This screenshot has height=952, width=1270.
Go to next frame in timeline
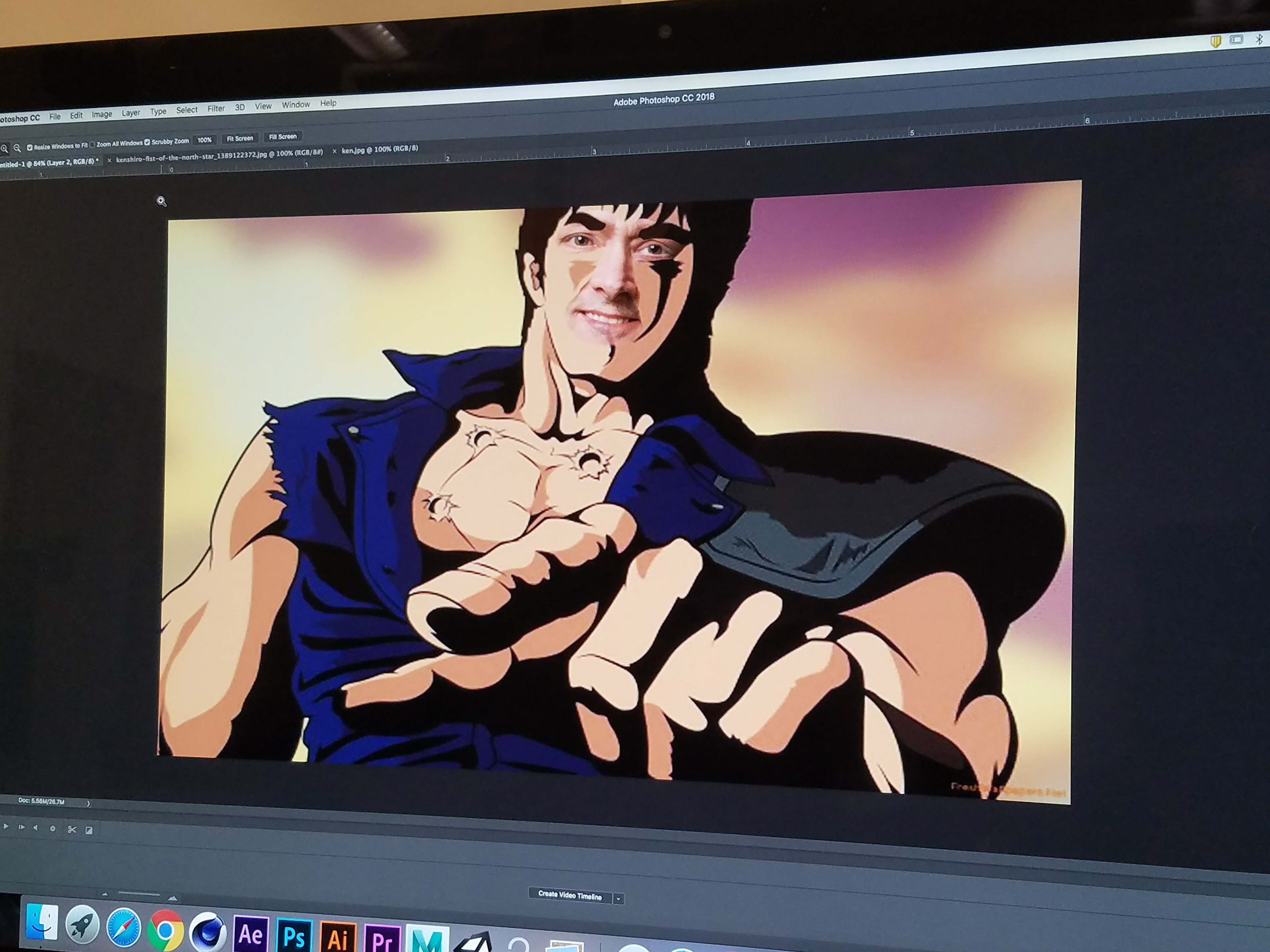(21, 827)
